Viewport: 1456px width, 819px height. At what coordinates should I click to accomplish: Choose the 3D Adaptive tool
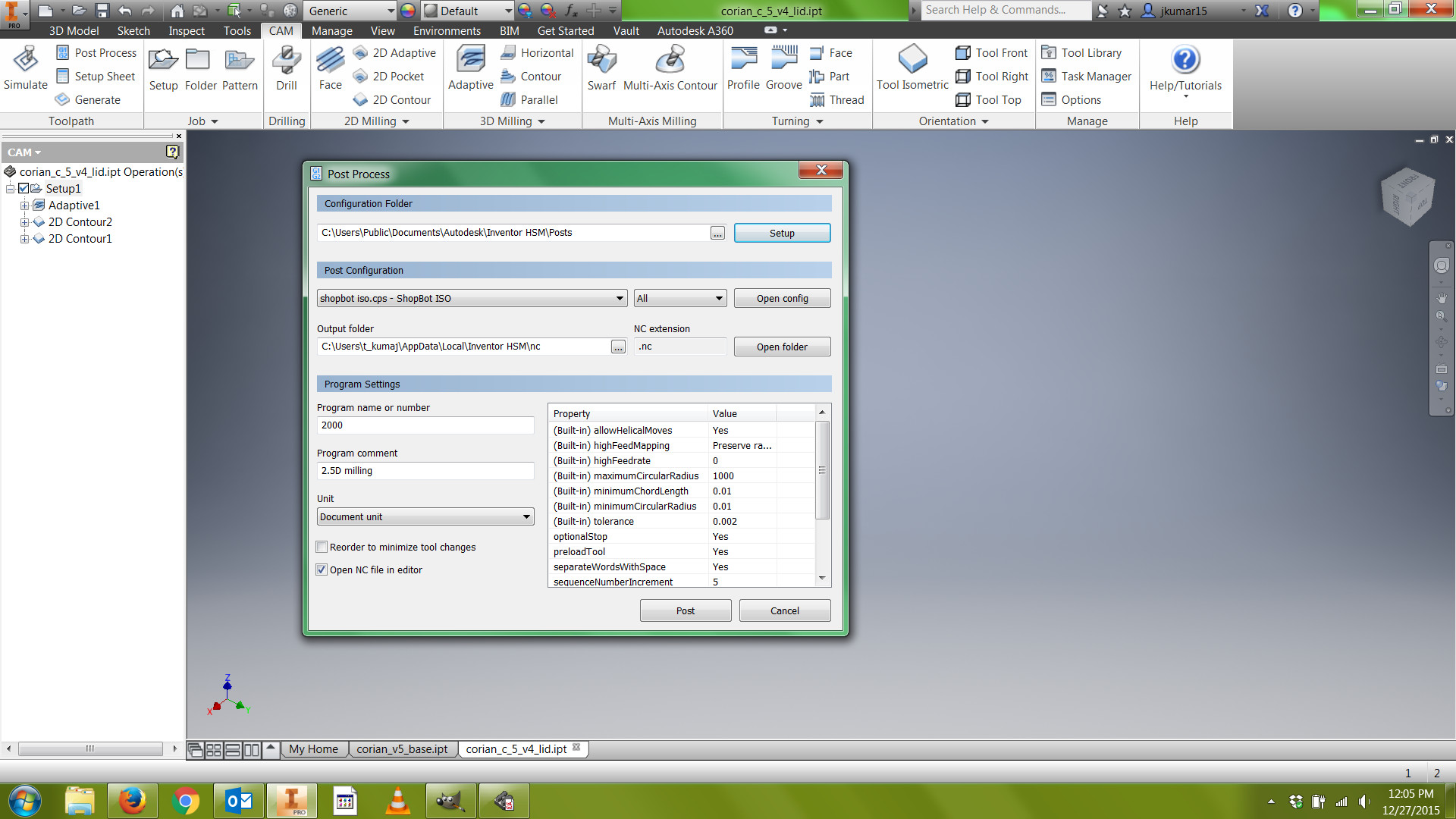click(x=470, y=68)
